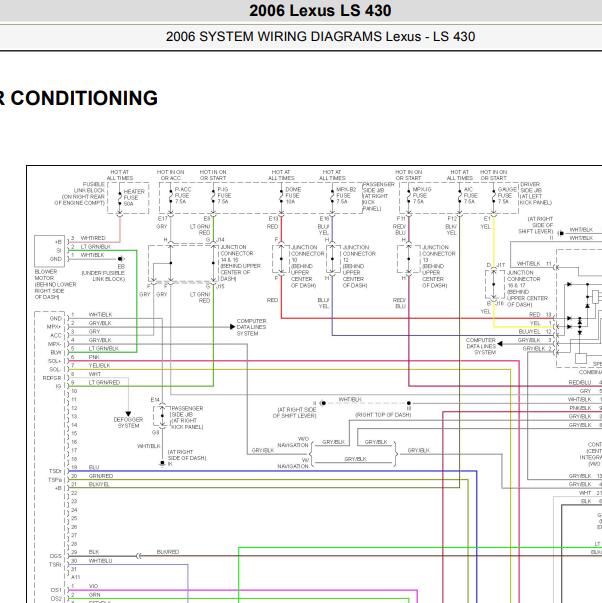Click '2006 SYSTEM WIRING DIAGRAMS Lexus - LS 430' subtitle

tap(320, 37)
